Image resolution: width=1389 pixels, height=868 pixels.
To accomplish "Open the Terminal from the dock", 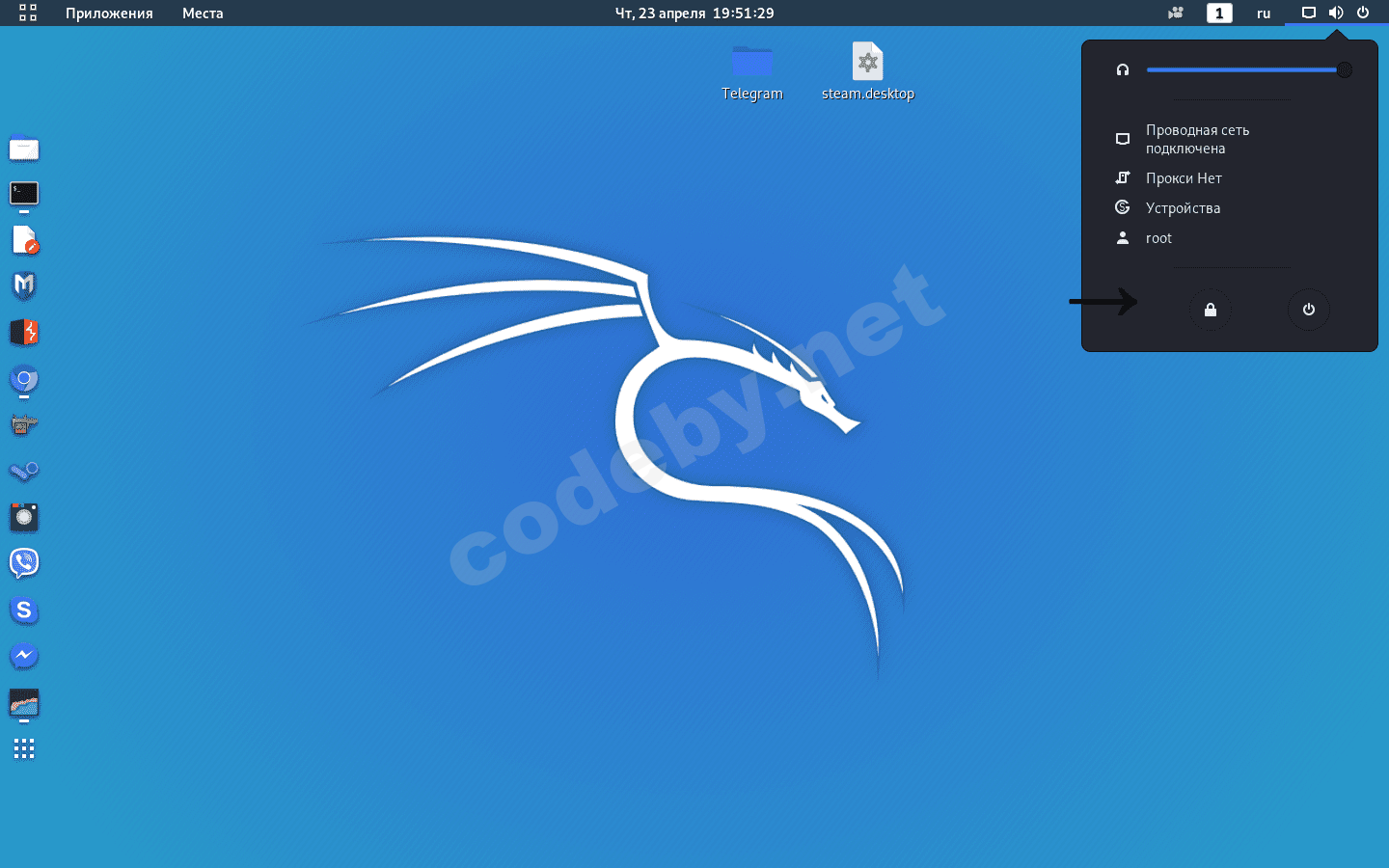I will [23, 196].
